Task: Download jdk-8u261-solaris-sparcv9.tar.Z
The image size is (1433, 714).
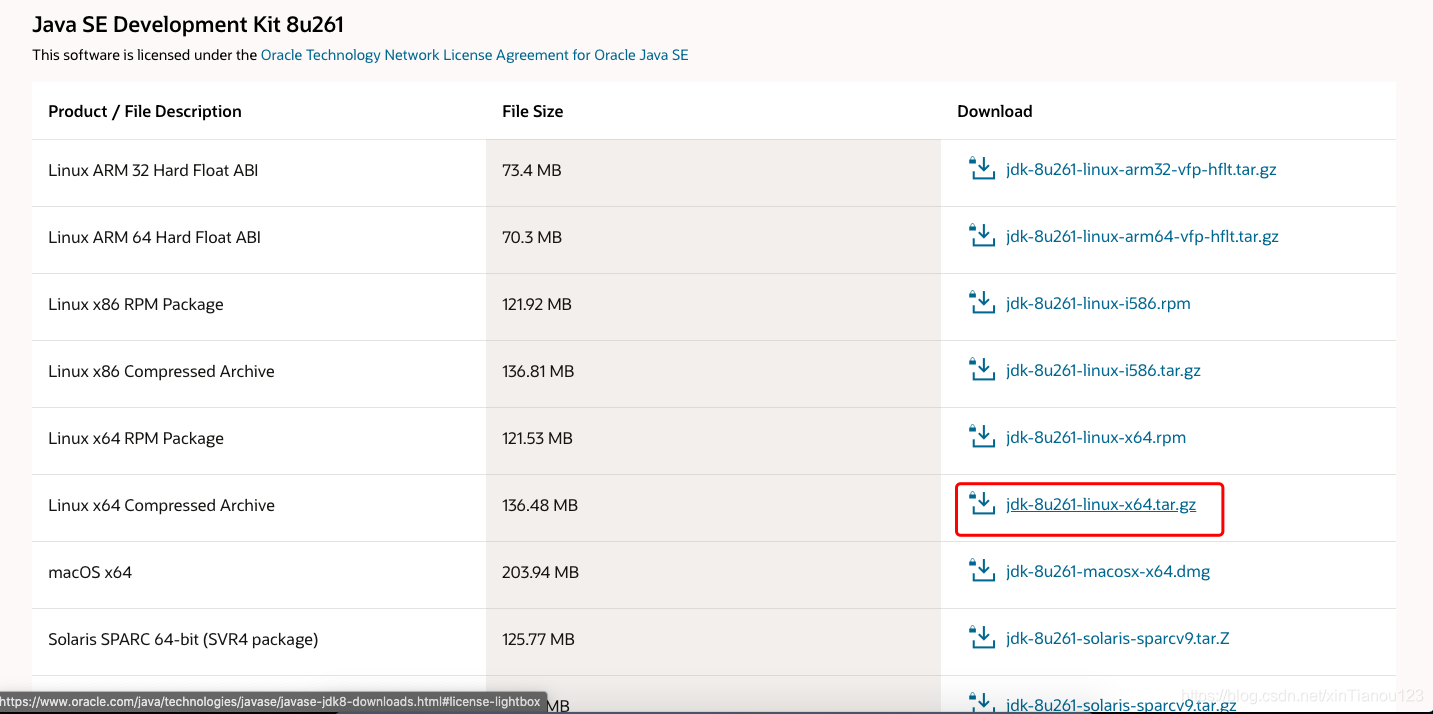Action: pos(1117,639)
